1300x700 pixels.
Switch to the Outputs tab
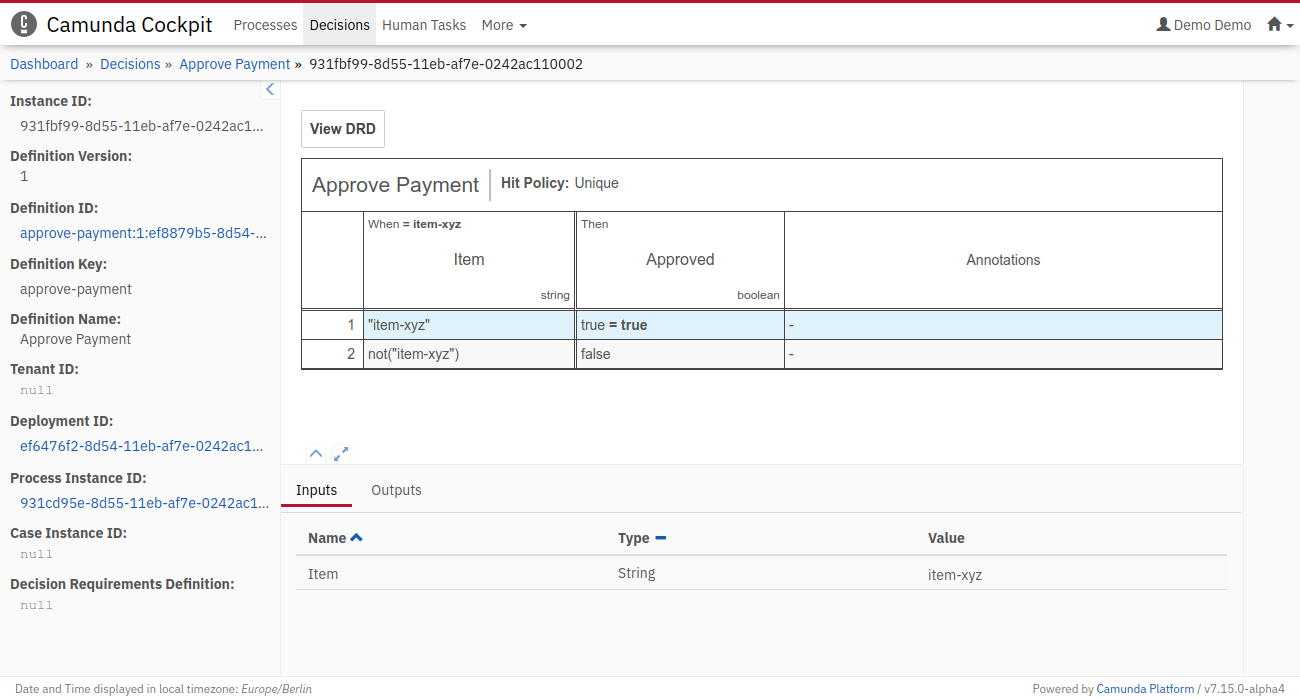[x=396, y=490]
